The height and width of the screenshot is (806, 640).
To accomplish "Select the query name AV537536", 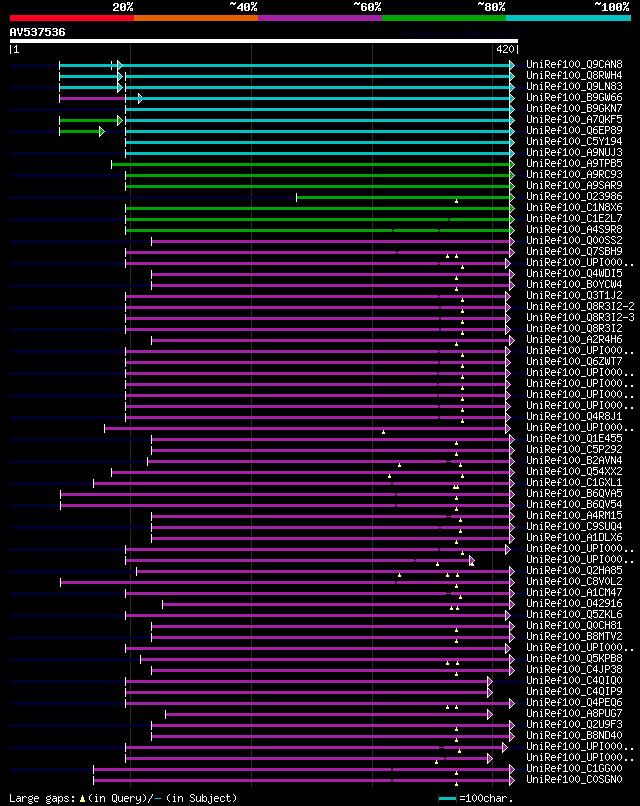I will [38, 32].
